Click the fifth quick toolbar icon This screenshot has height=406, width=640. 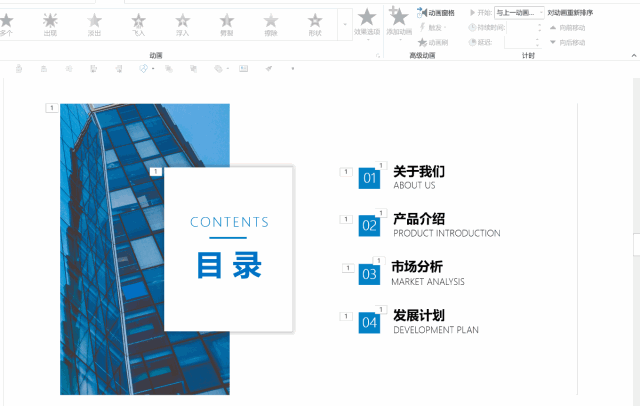click(119, 69)
